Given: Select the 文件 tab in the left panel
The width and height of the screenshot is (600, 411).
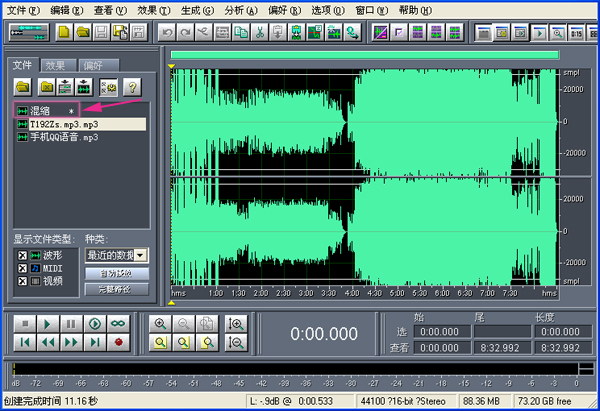Looking at the screenshot, I should coord(23,65).
